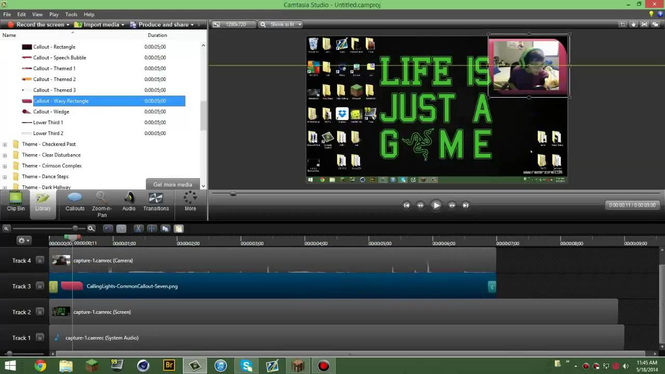Expand Theme - Dance Steps folder
The height and width of the screenshot is (374, 665).
[x=5, y=177]
